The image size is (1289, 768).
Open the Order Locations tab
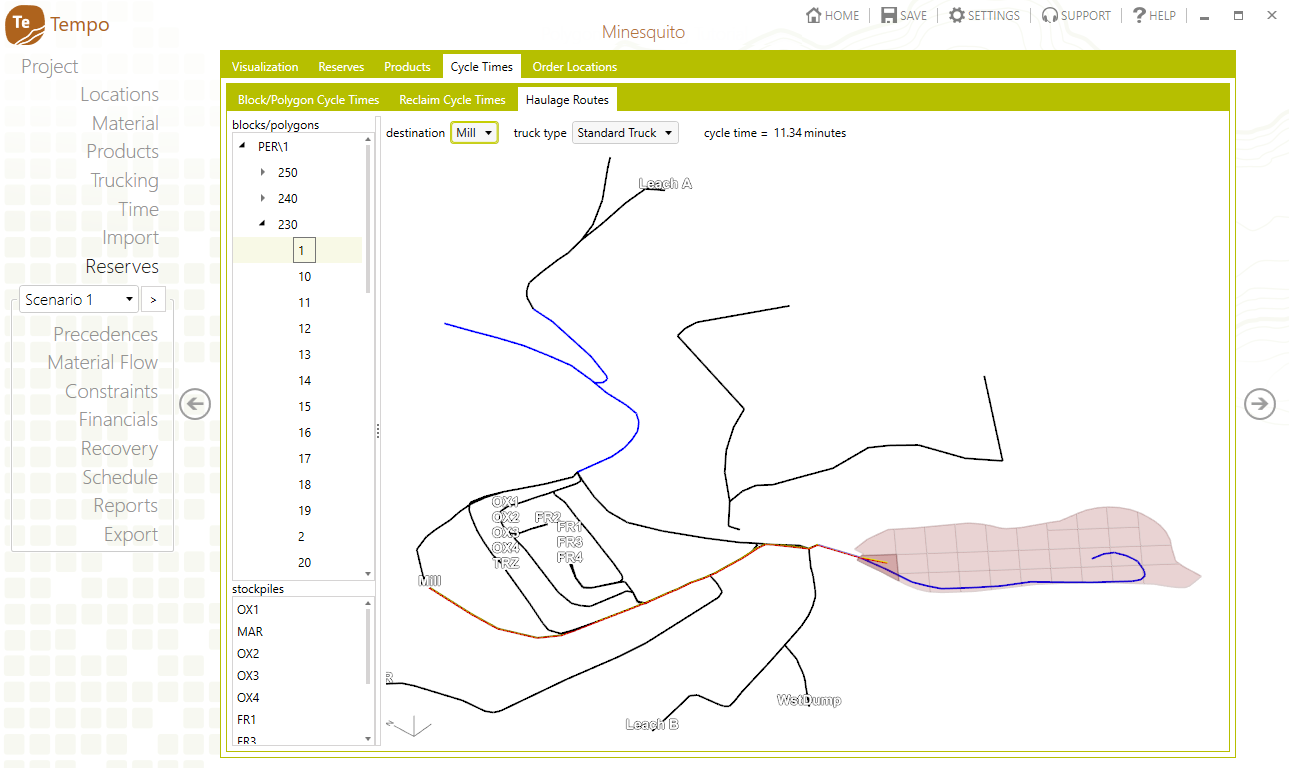coord(575,67)
